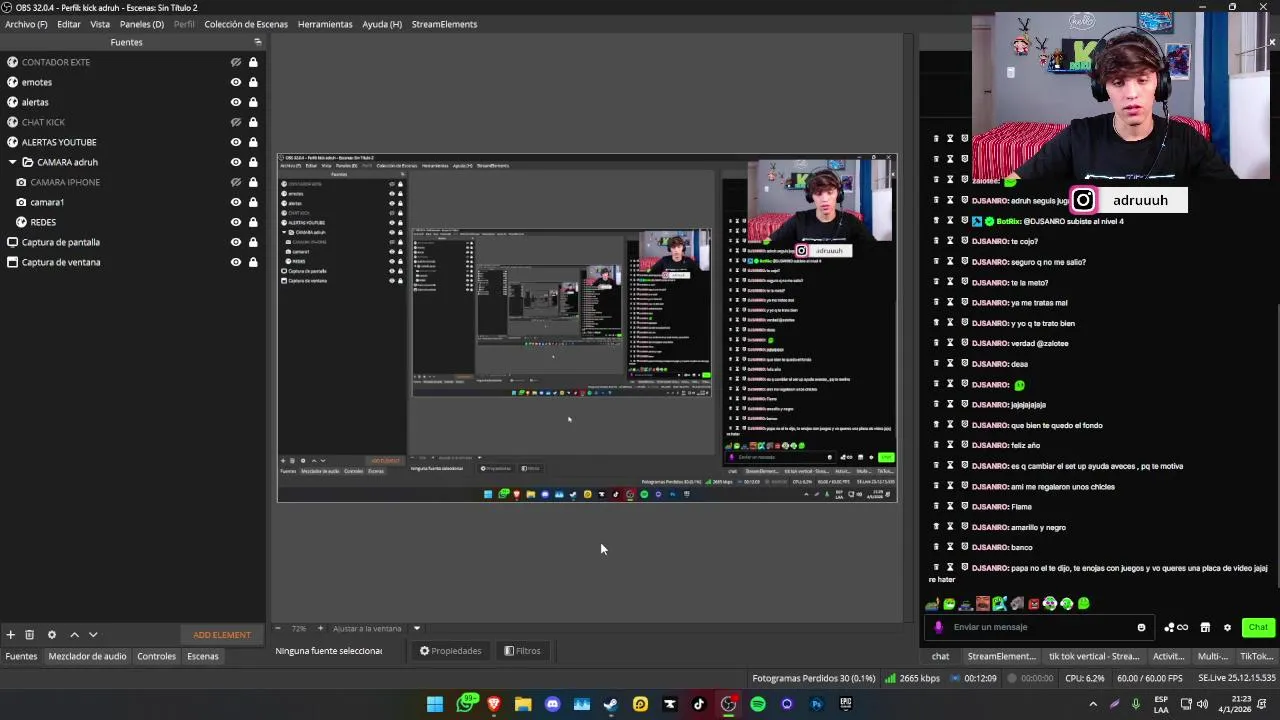Screen dimensions: 1280x720
Task: Open WhatsApp from the taskbar
Action: pos(465,704)
